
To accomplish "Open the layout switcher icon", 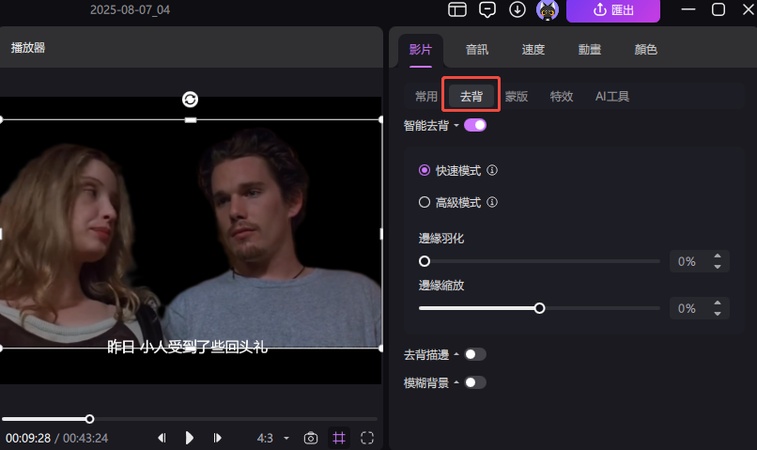I will click(457, 10).
